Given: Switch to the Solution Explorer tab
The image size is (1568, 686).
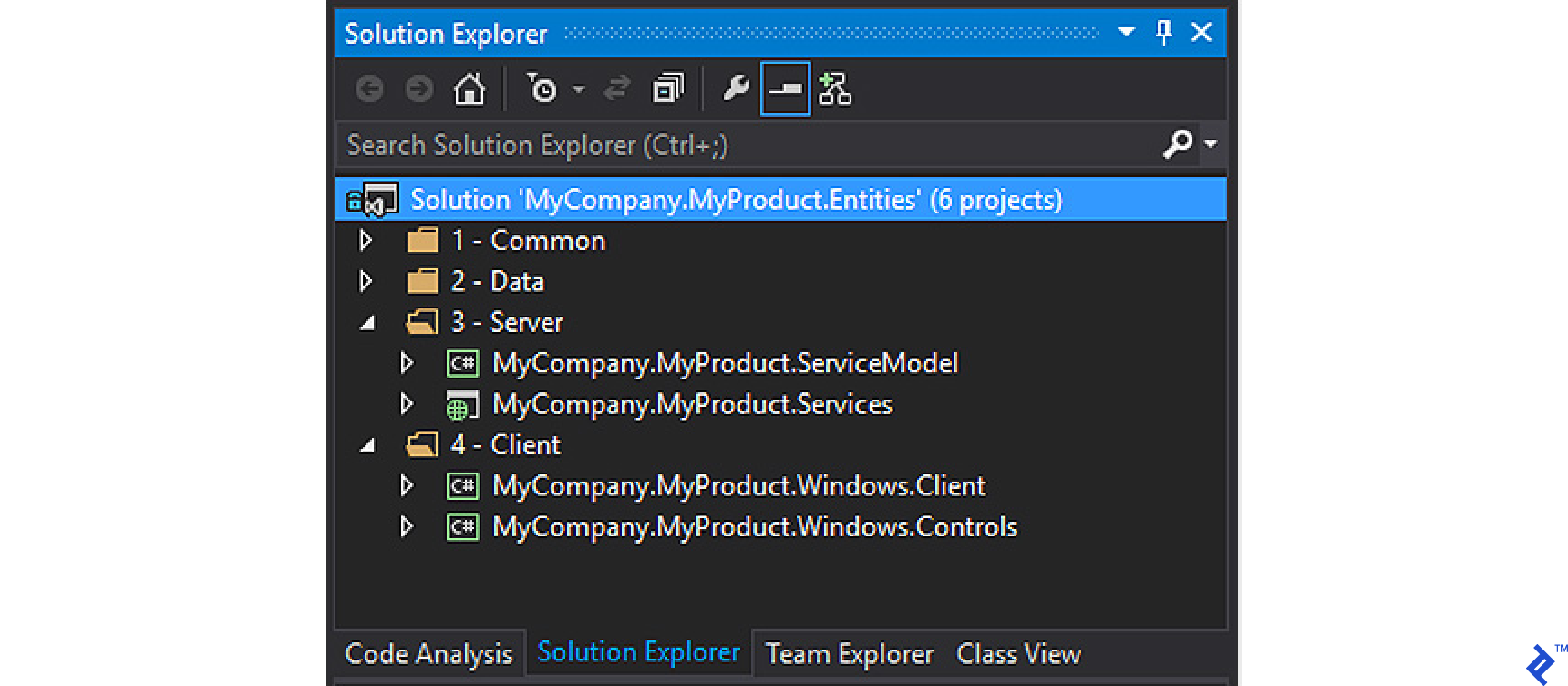Looking at the screenshot, I should [x=639, y=652].
